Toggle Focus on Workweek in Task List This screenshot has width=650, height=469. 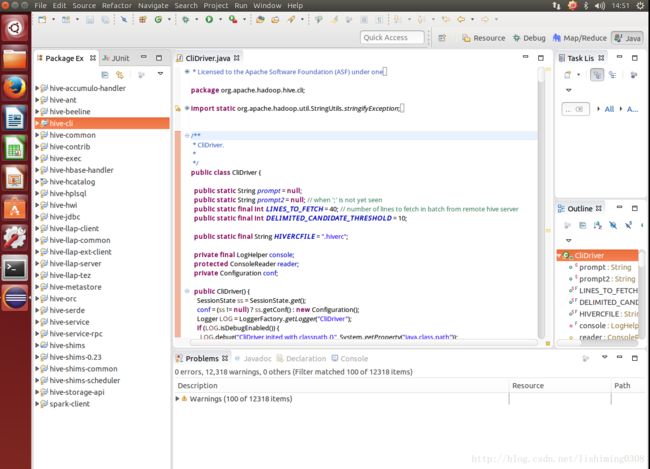(x=633, y=75)
